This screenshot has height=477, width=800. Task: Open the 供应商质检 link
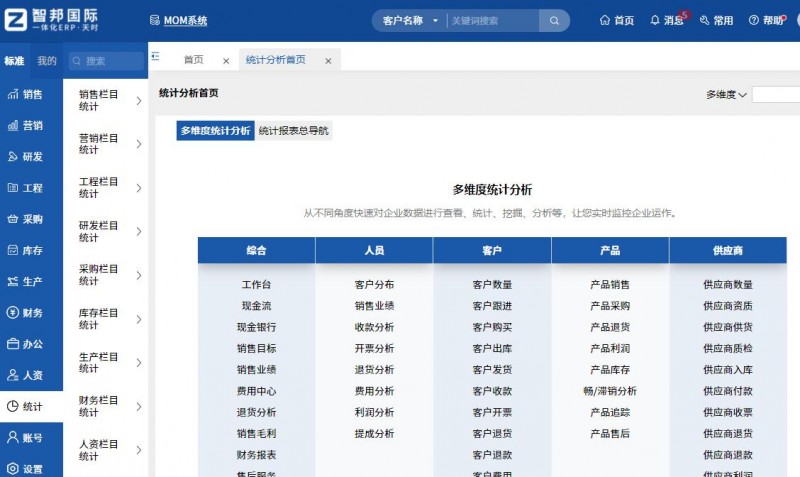[x=728, y=348]
